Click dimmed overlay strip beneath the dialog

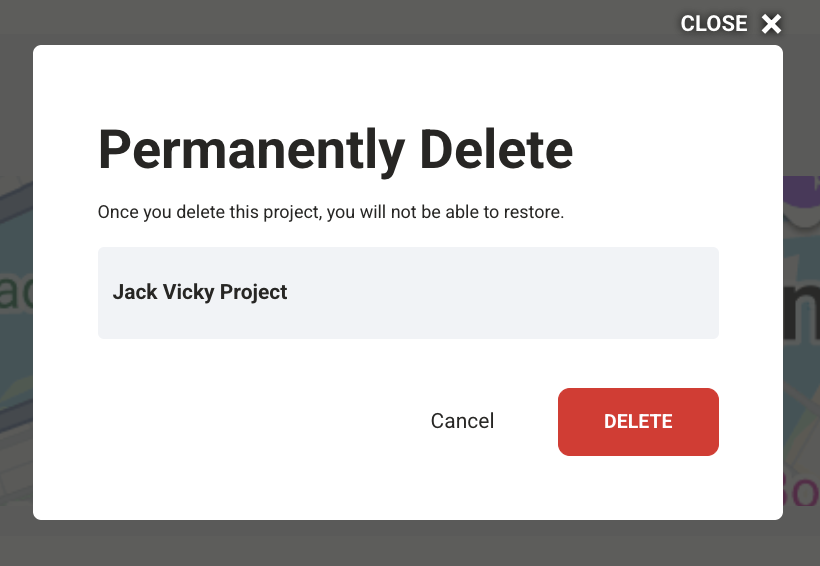(x=410, y=543)
